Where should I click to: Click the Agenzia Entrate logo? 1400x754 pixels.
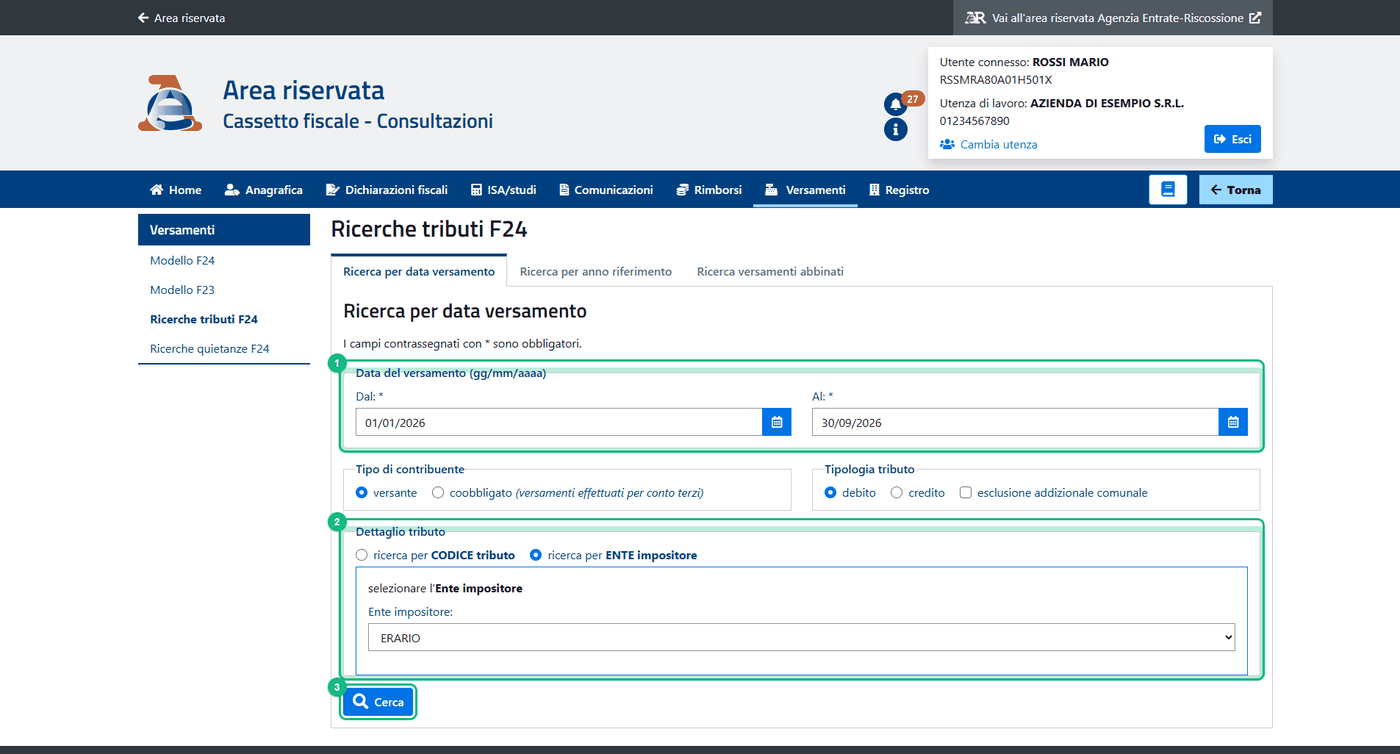tap(169, 103)
